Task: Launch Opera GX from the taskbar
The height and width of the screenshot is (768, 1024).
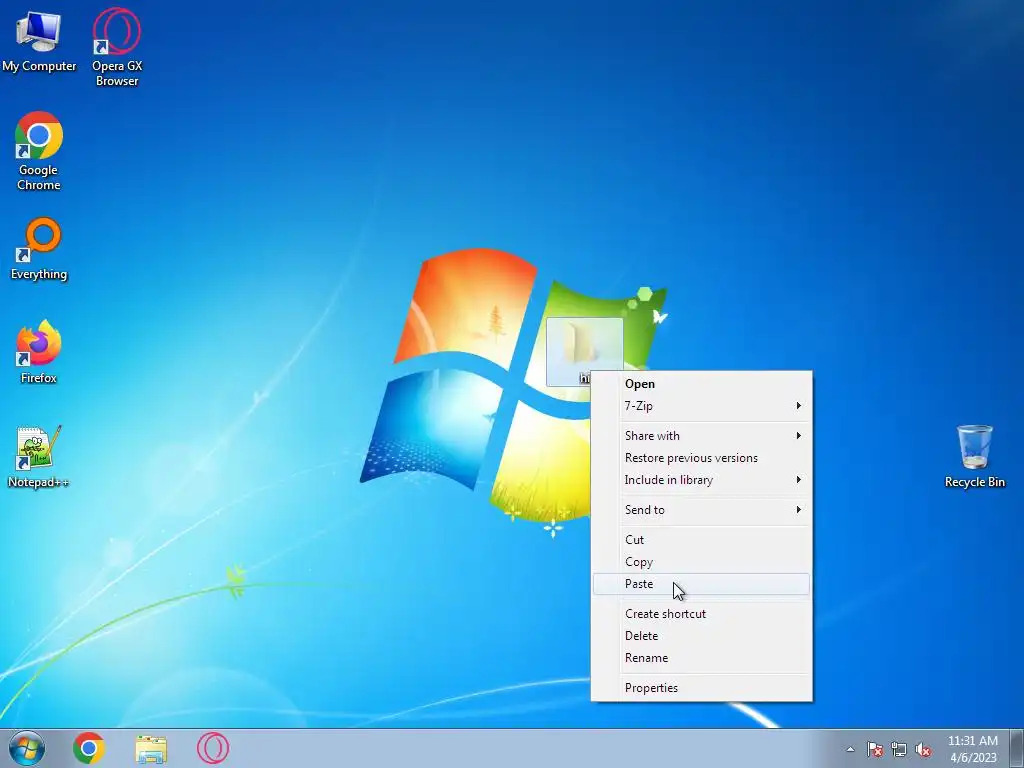Action: pyautogui.click(x=213, y=748)
